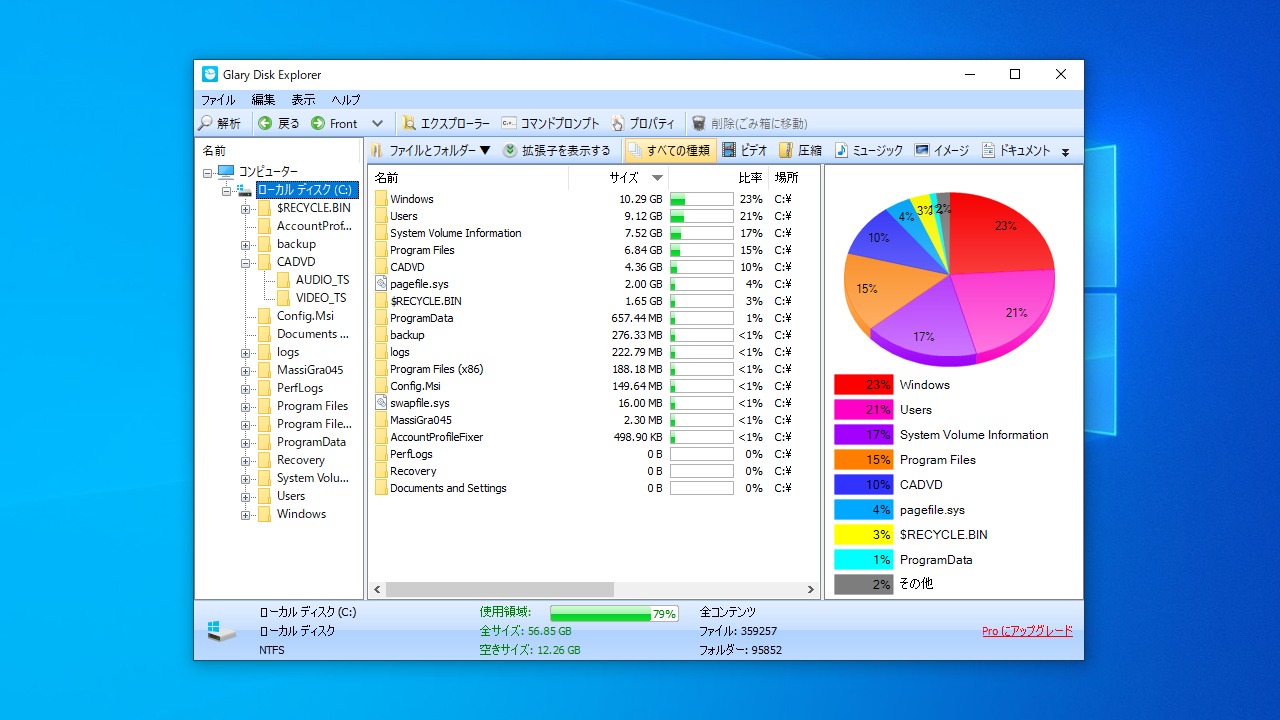Go back with the 戻る arrow button
Image resolution: width=1280 pixels, height=720 pixels.
(x=278, y=123)
